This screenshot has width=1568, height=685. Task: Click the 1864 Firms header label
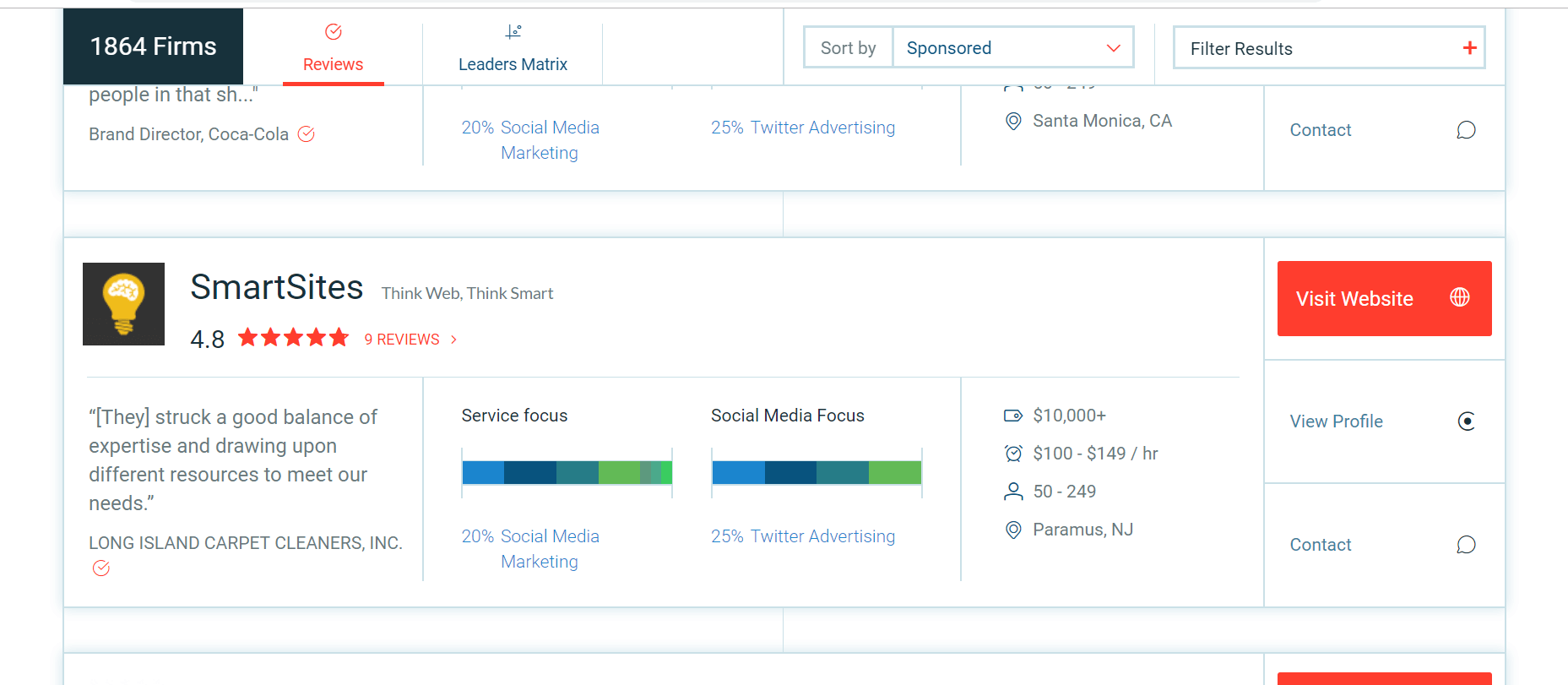point(154,46)
